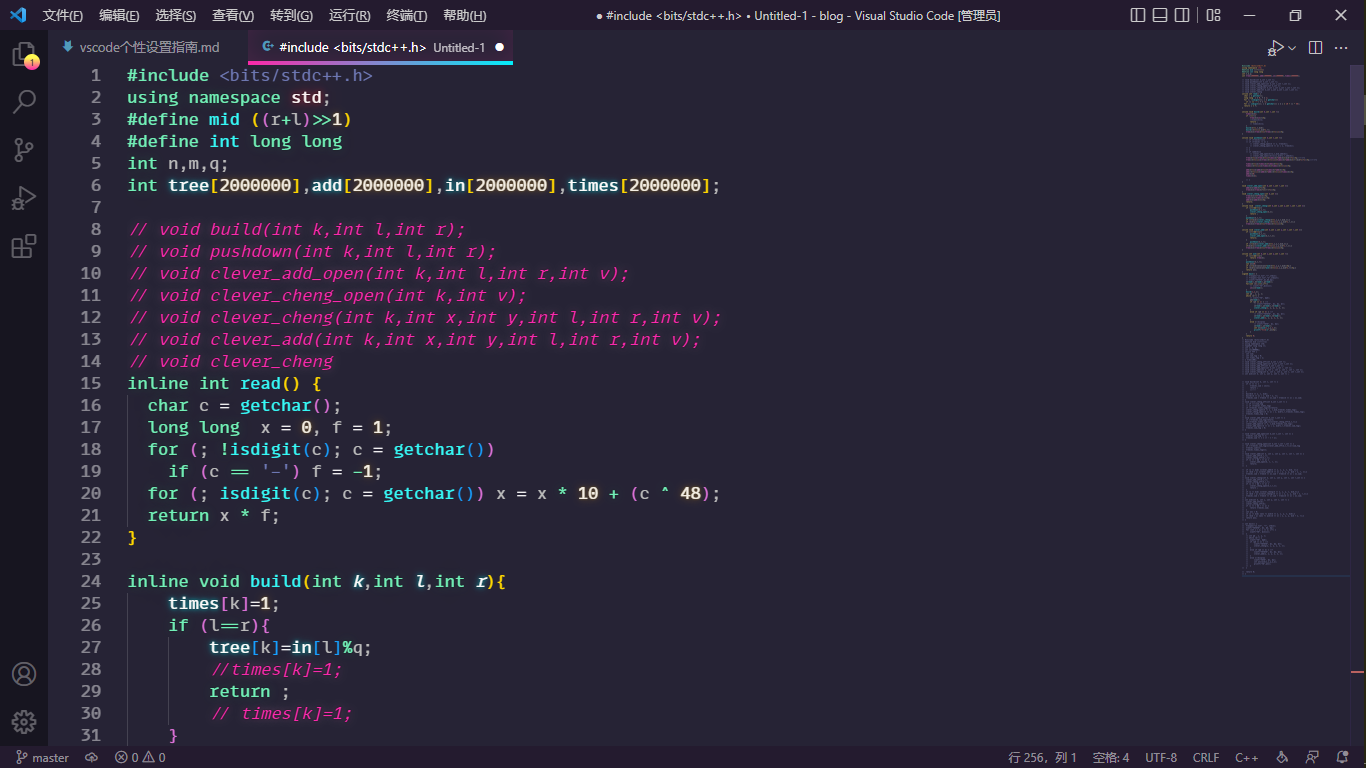Click the master branch indicator

[42, 758]
